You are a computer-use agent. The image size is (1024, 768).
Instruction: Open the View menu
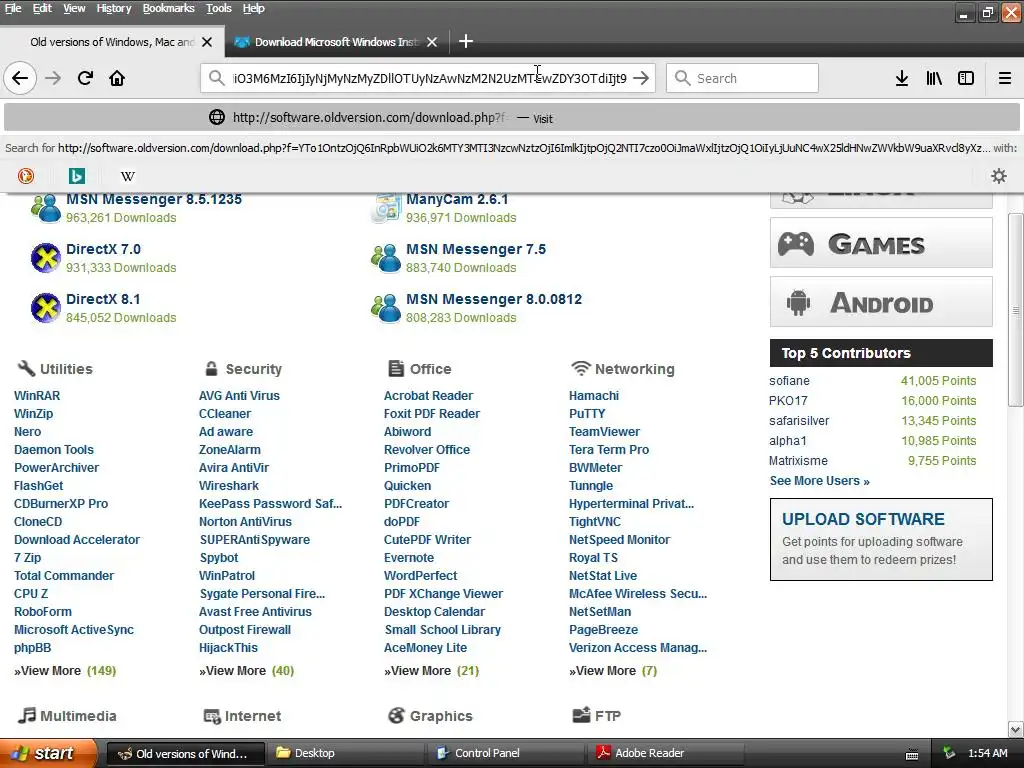[74, 8]
